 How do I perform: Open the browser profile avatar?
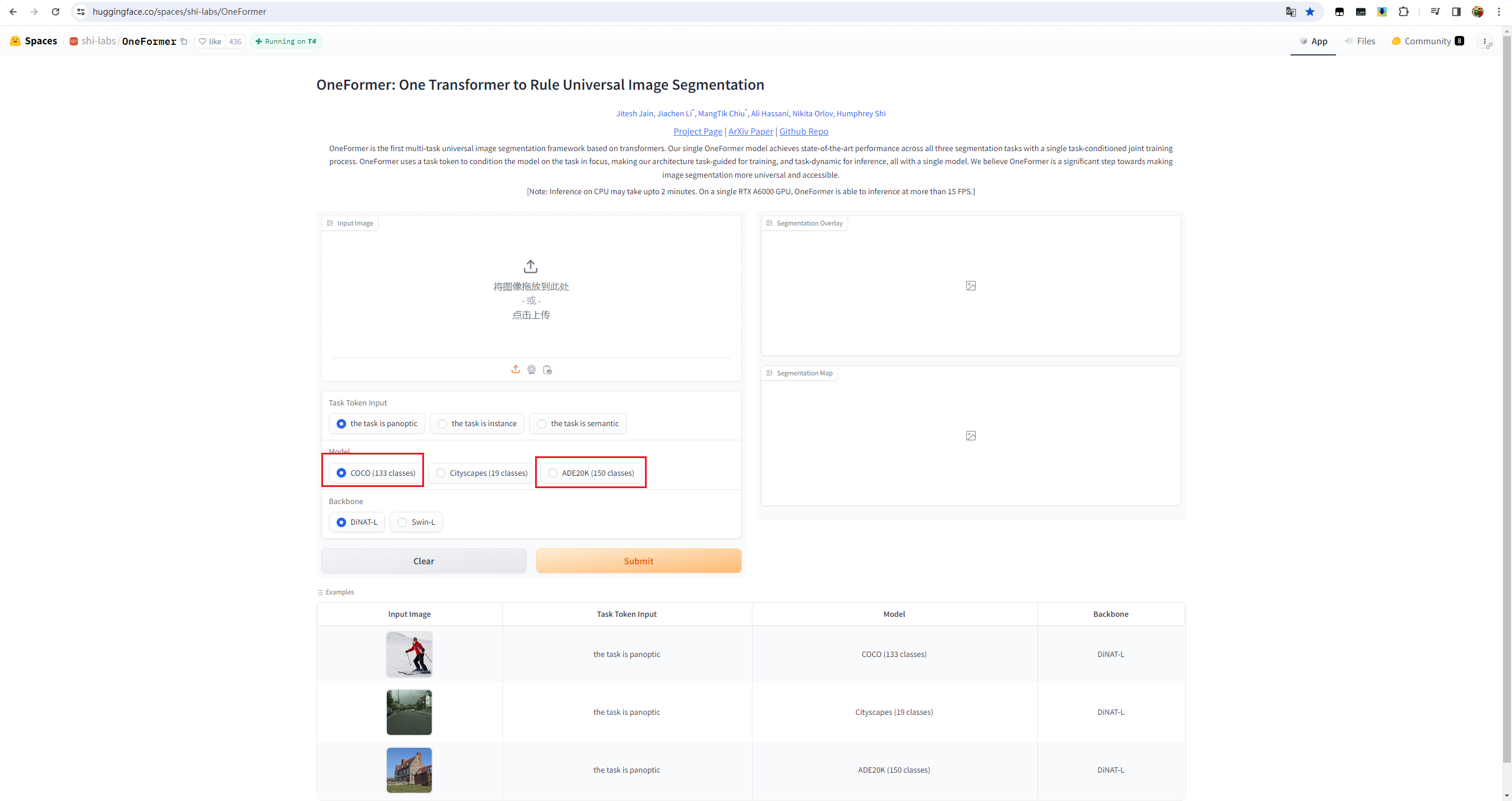point(1478,12)
